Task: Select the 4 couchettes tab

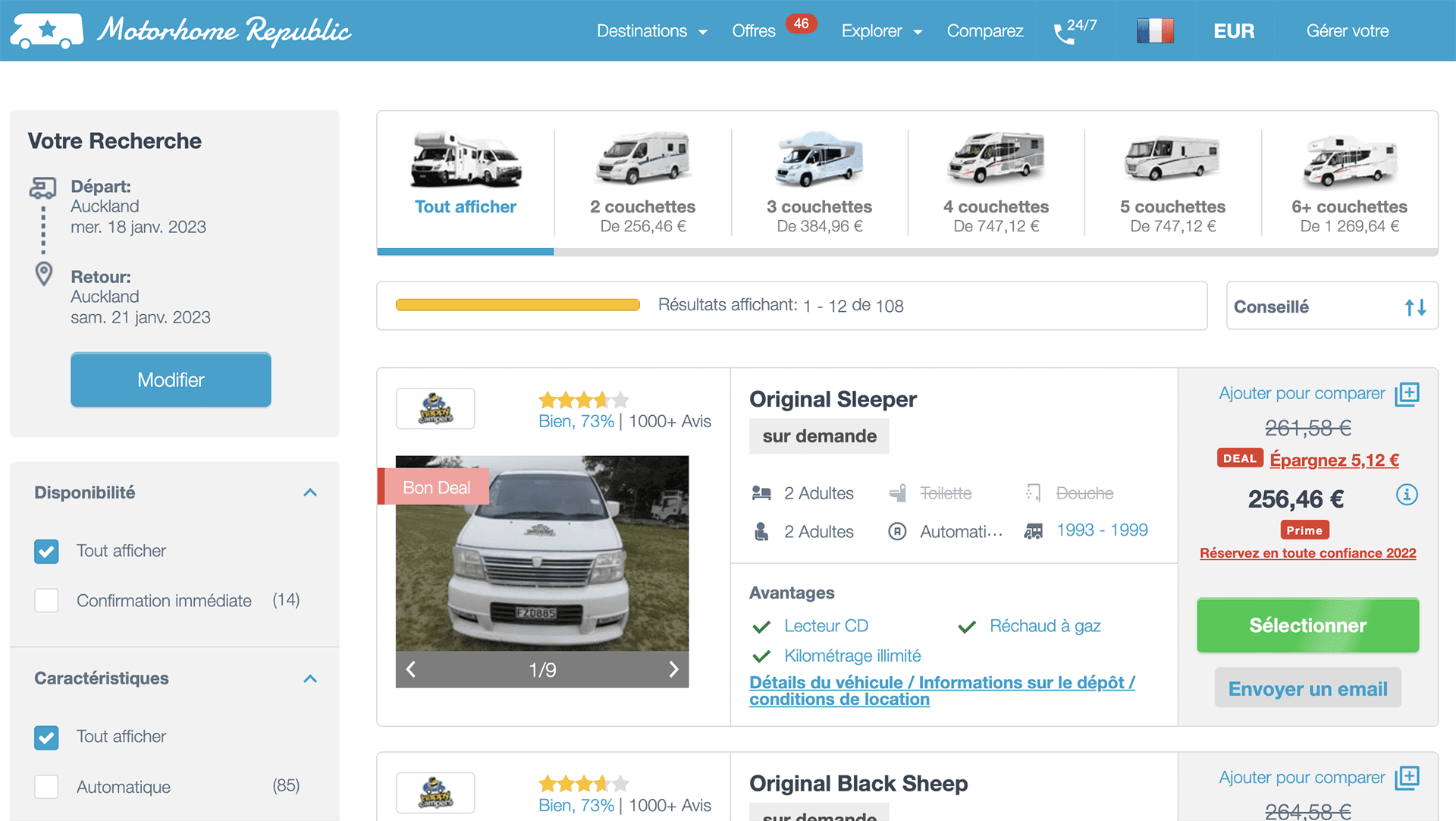Action: coord(996,182)
